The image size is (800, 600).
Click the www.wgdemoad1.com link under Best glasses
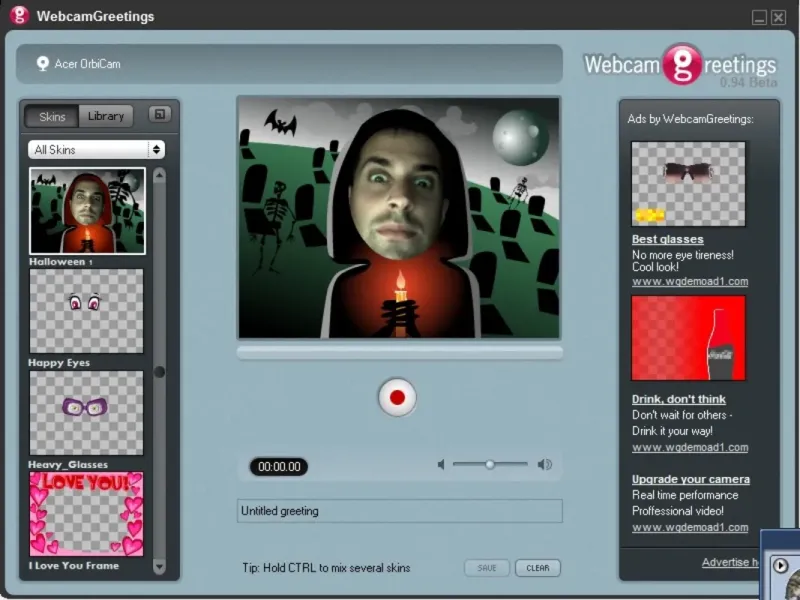click(690, 282)
